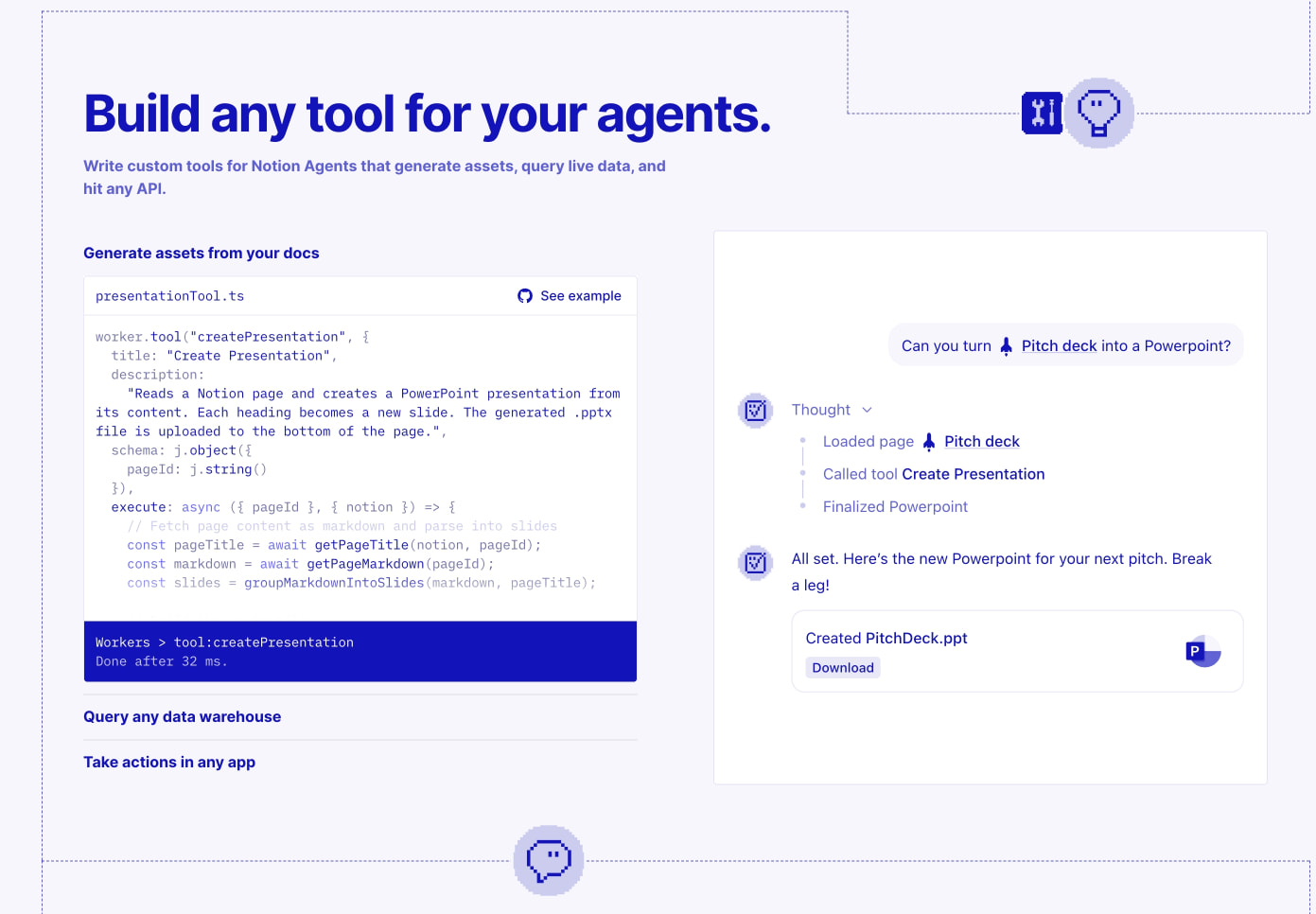The height and width of the screenshot is (914, 1316).
Task: Click the PowerPoint file icon
Action: [x=1203, y=651]
